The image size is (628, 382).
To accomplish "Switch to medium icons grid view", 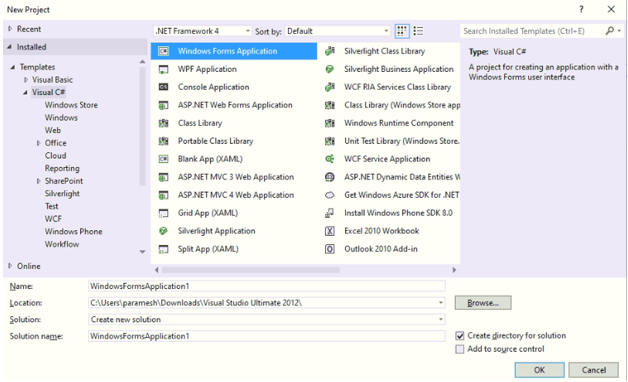I will pyautogui.click(x=402, y=31).
